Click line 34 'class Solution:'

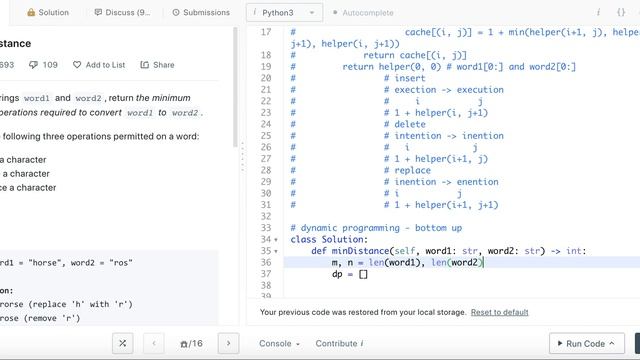(329, 239)
